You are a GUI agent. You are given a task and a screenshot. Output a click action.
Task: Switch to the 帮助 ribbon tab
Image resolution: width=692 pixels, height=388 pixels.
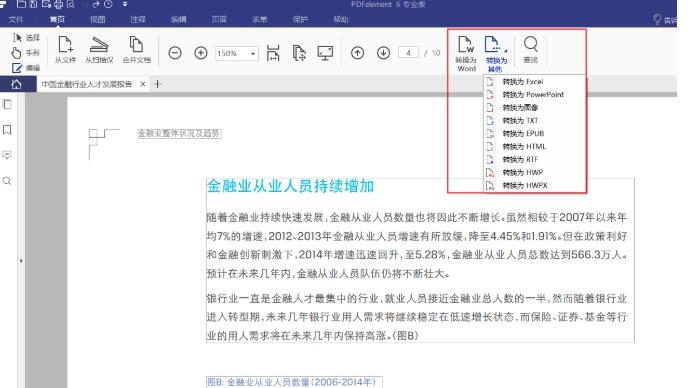341,19
